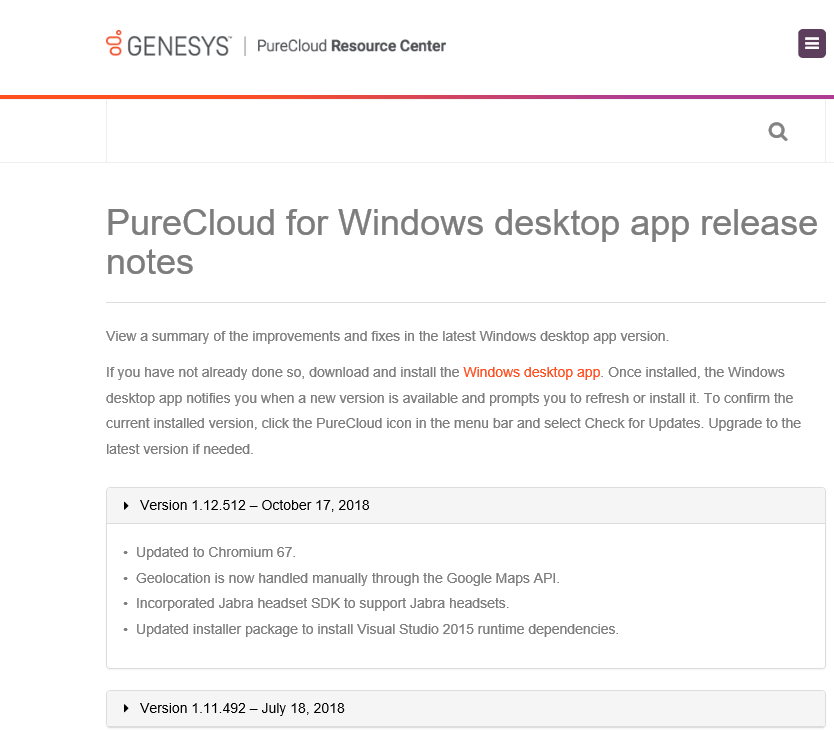Click the 'Updated to Chromium 67.' bullet
This screenshot has width=834, height=731.
(x=215, y=552)
